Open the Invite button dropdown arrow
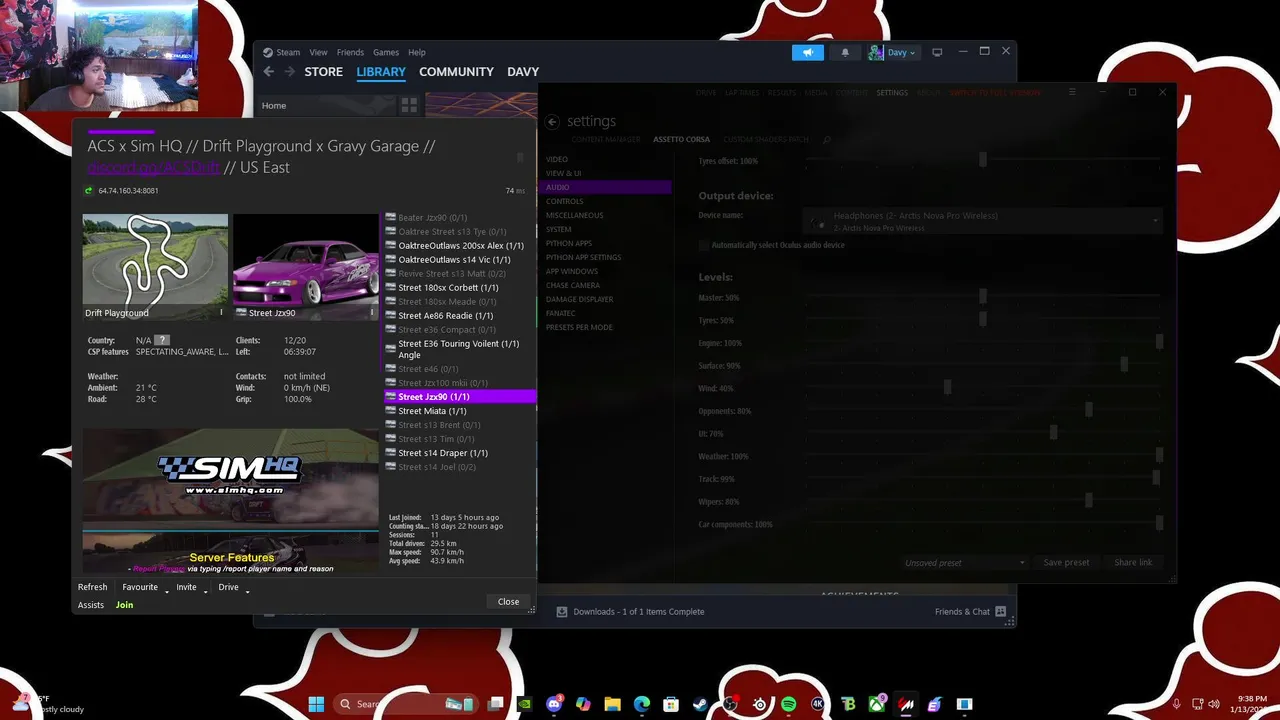Viewport: 1280px width, 720px height. pyautogui.click(x=205, y=590)
